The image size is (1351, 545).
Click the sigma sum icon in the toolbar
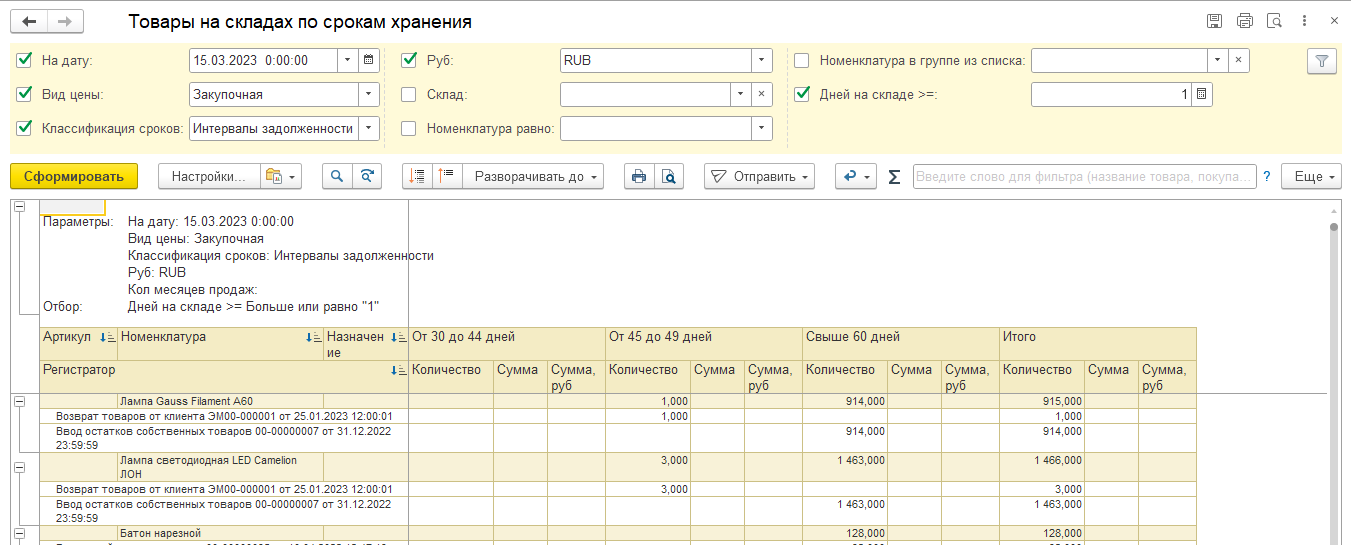click(894, 177)
